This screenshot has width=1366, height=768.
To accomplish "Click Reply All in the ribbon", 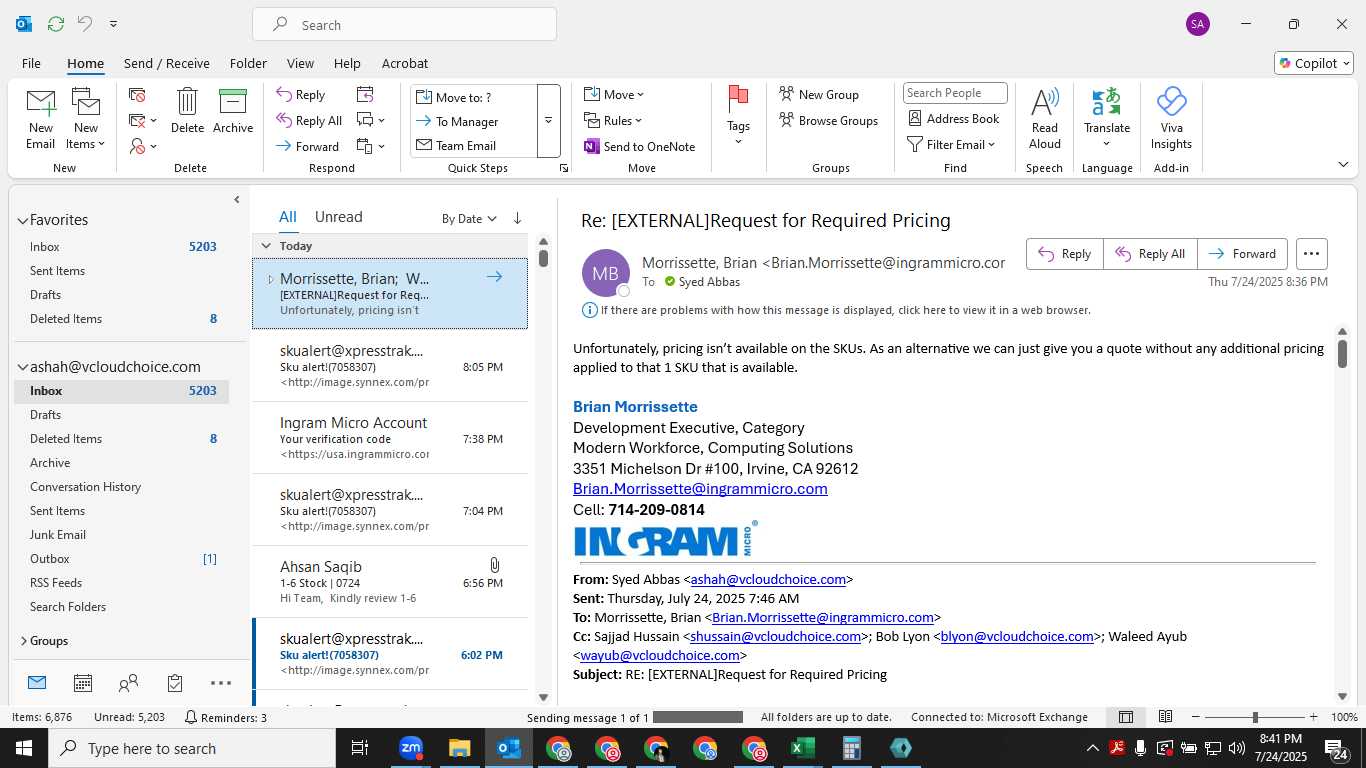I will point(309,121).
